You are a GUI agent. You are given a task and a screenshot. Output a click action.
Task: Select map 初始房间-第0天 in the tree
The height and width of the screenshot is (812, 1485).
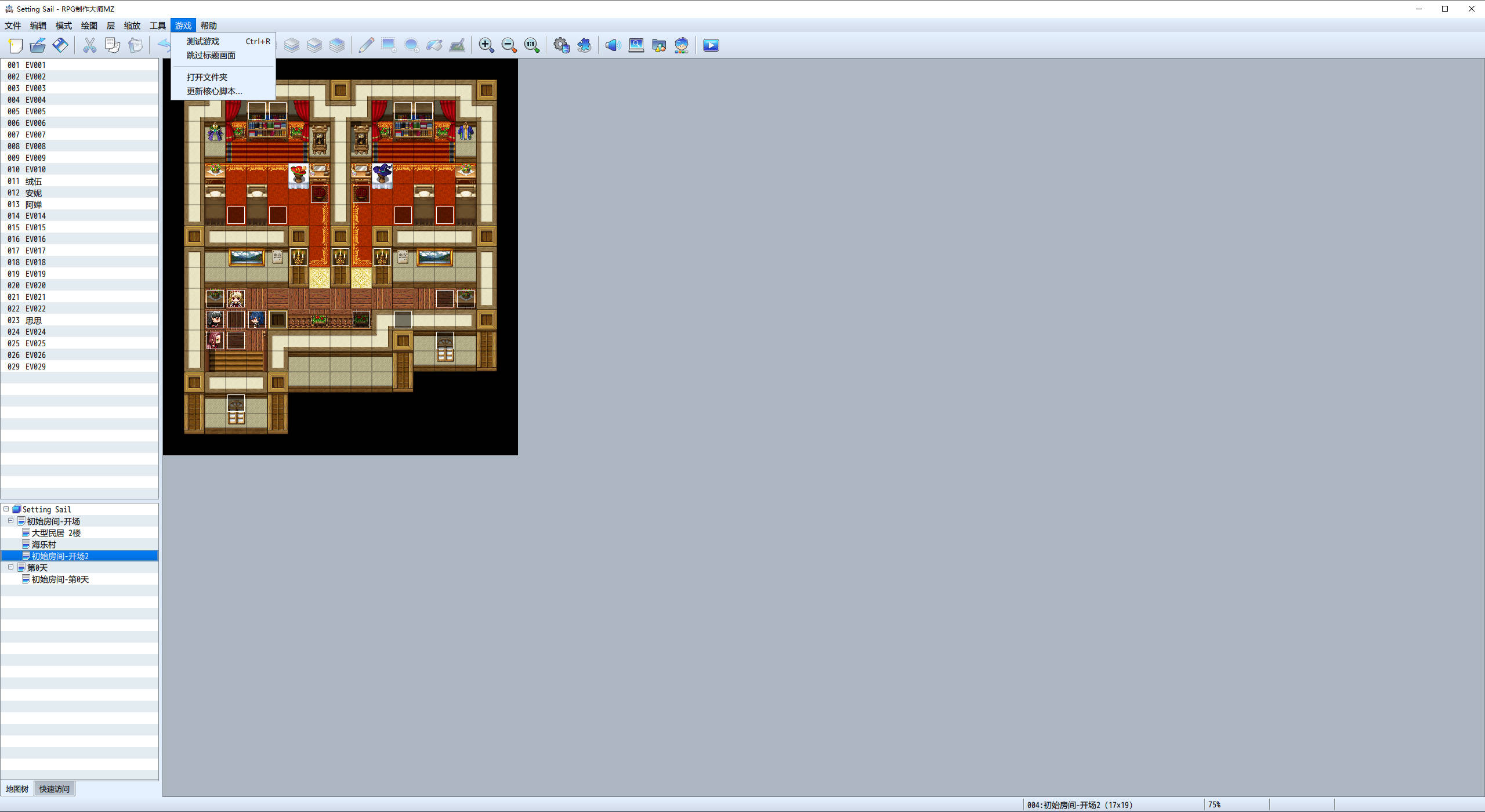79,579
